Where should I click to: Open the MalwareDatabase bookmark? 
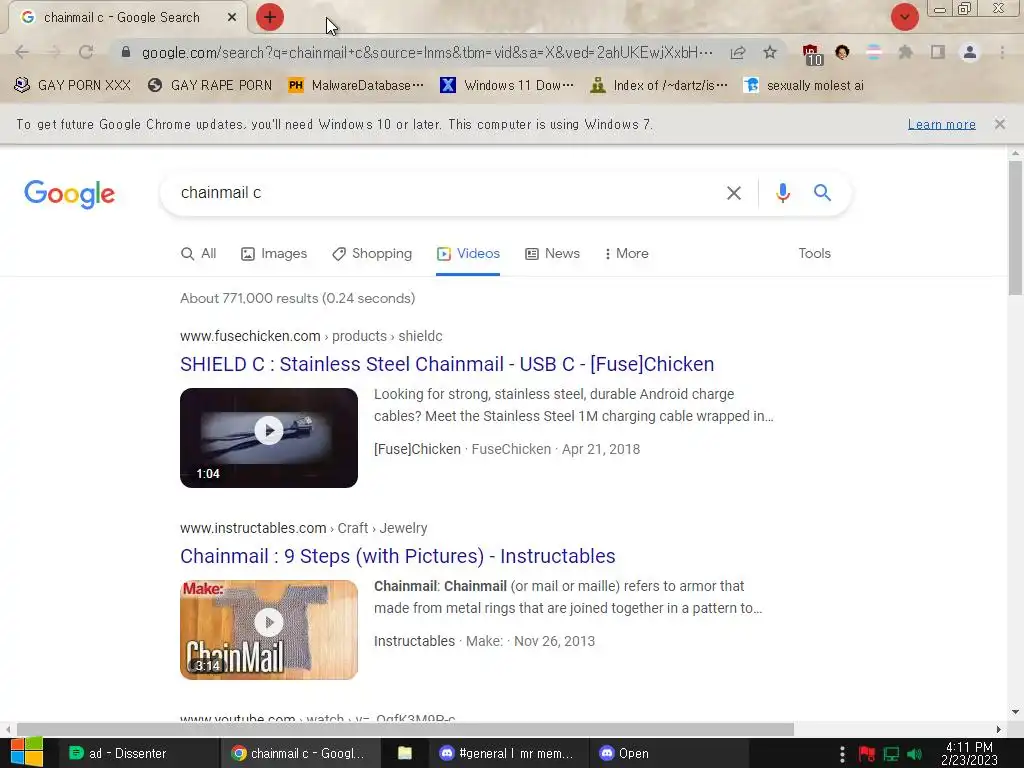tap(356, 85)
